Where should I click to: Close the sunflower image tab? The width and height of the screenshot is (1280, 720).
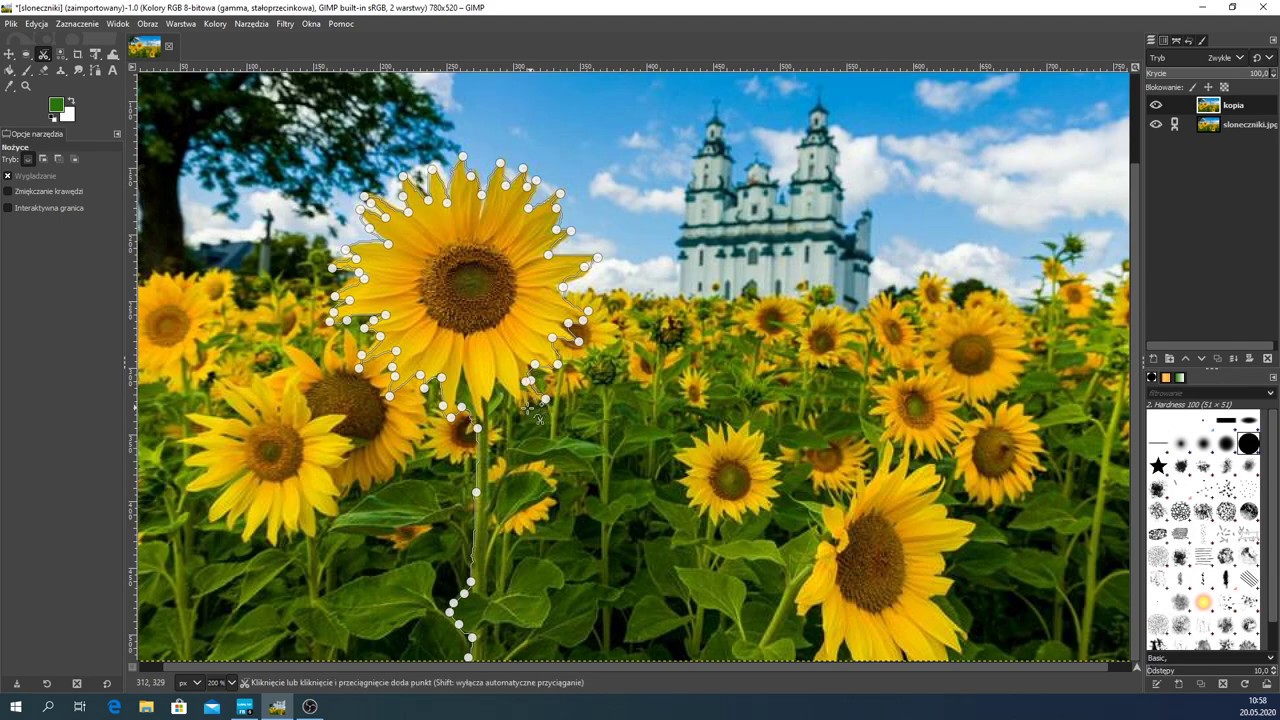point(169,46)
